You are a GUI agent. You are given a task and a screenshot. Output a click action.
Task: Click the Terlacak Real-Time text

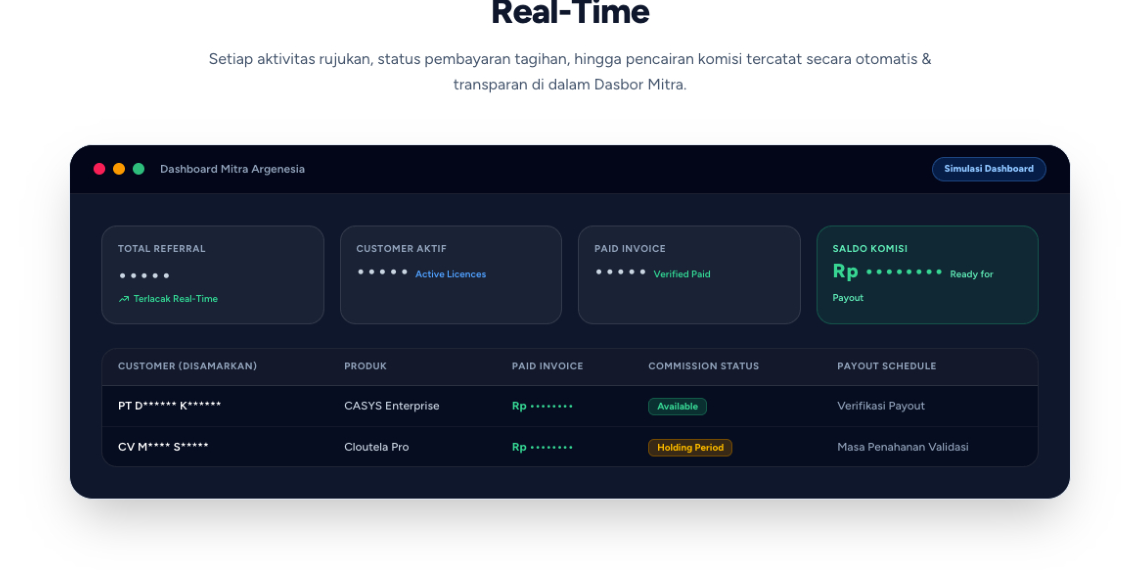[x=176, y=299]
